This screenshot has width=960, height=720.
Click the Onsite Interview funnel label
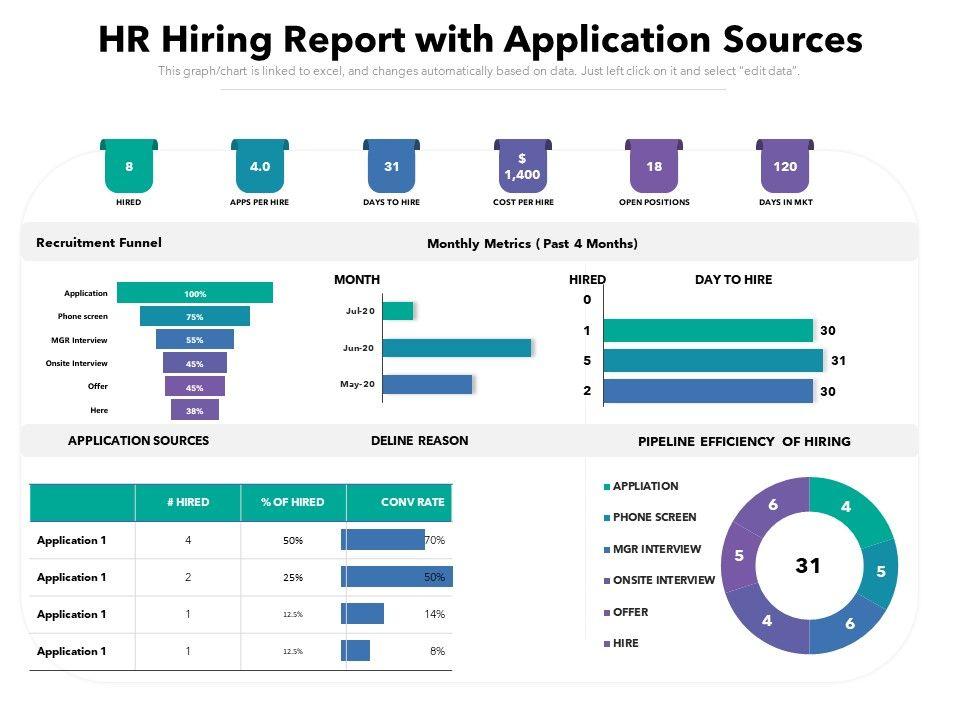[x=77, y=364]
